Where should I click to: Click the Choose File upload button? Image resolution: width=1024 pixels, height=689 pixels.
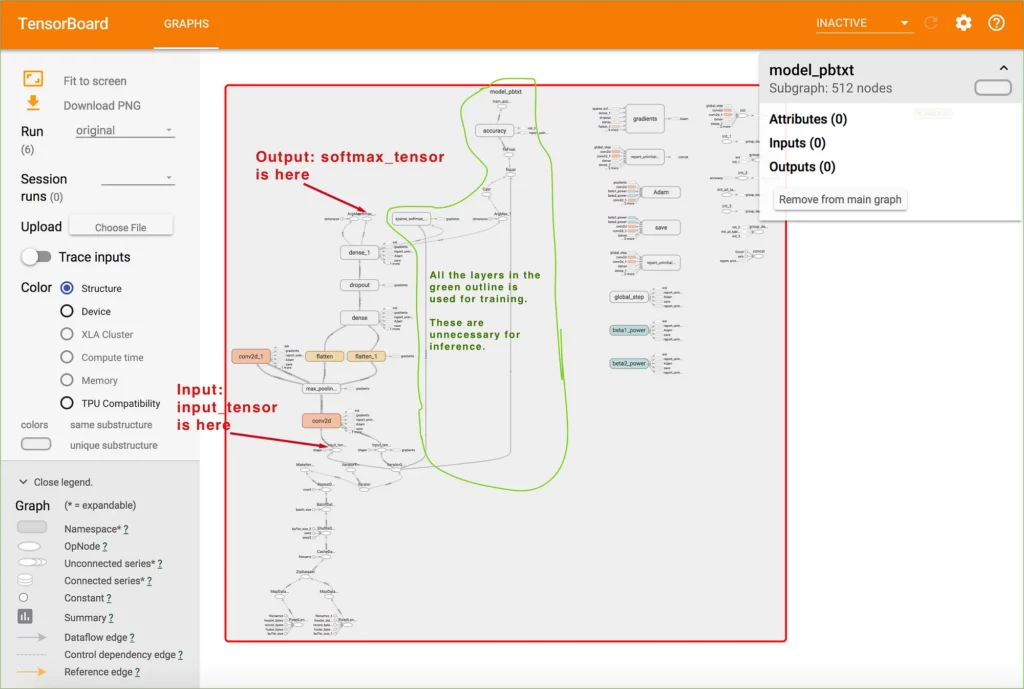pyautogui.click(x=121, y=227)
